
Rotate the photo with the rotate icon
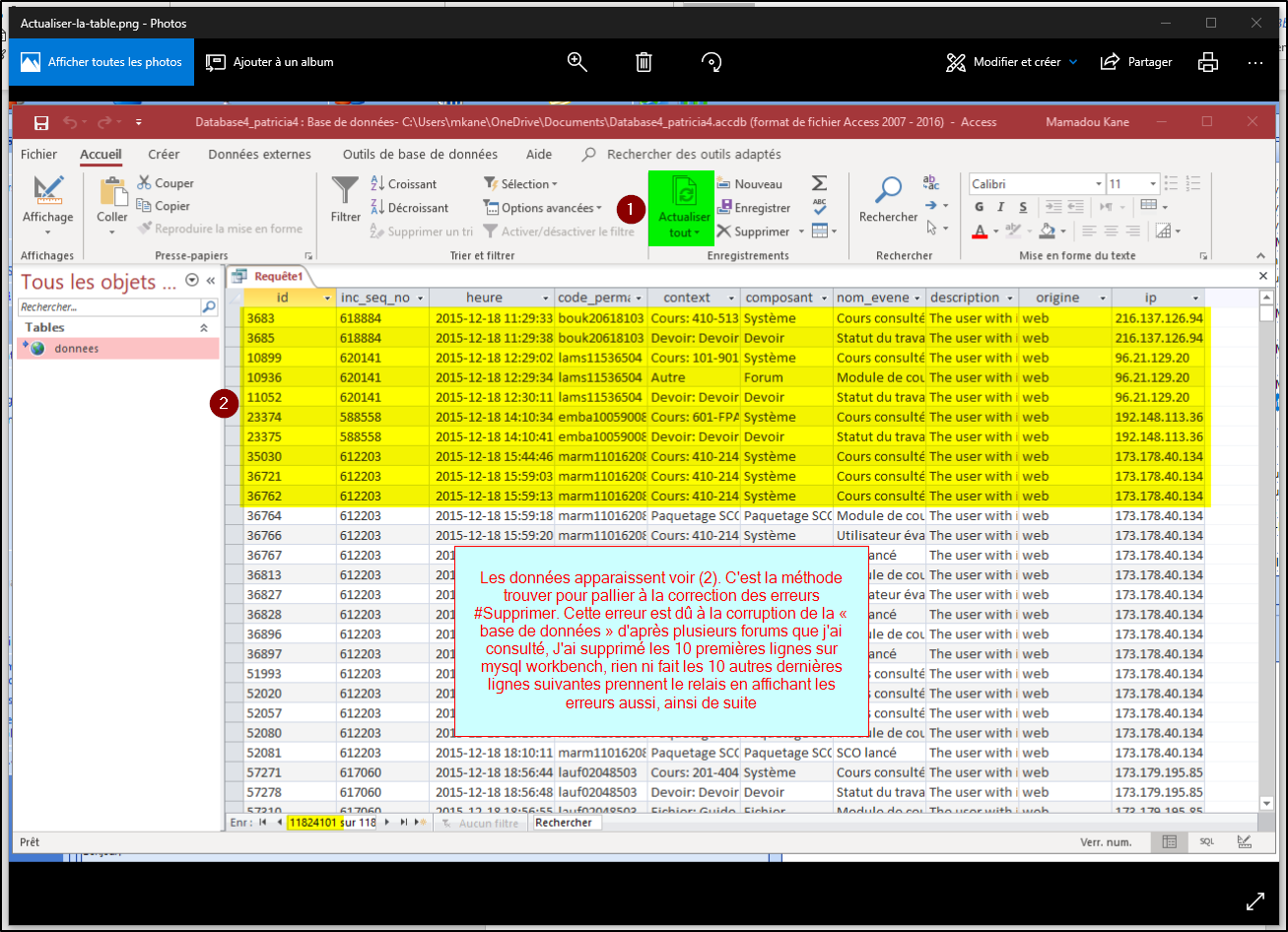[x=711, y=62]
